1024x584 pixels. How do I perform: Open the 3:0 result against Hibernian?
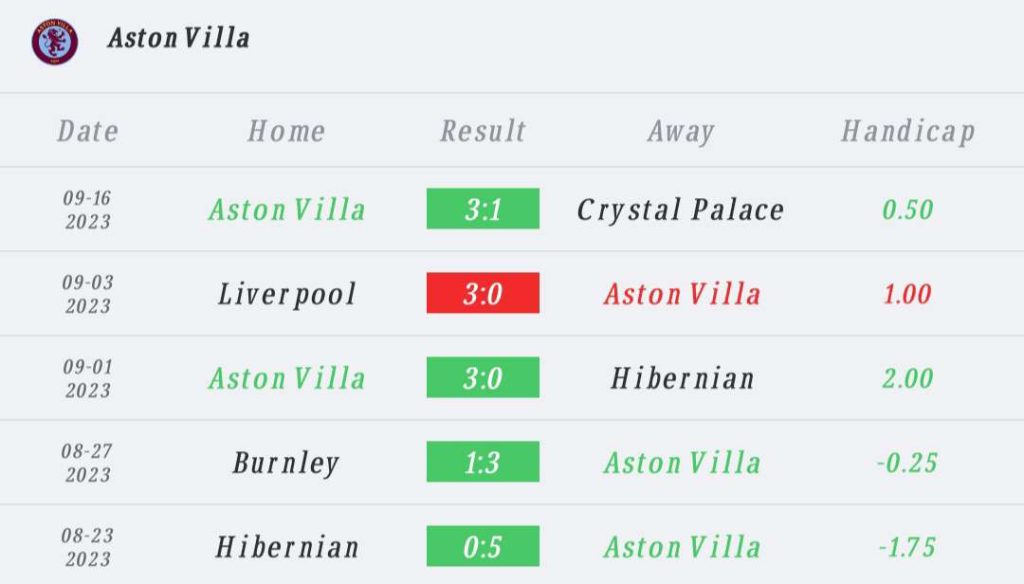coord(483,377)
